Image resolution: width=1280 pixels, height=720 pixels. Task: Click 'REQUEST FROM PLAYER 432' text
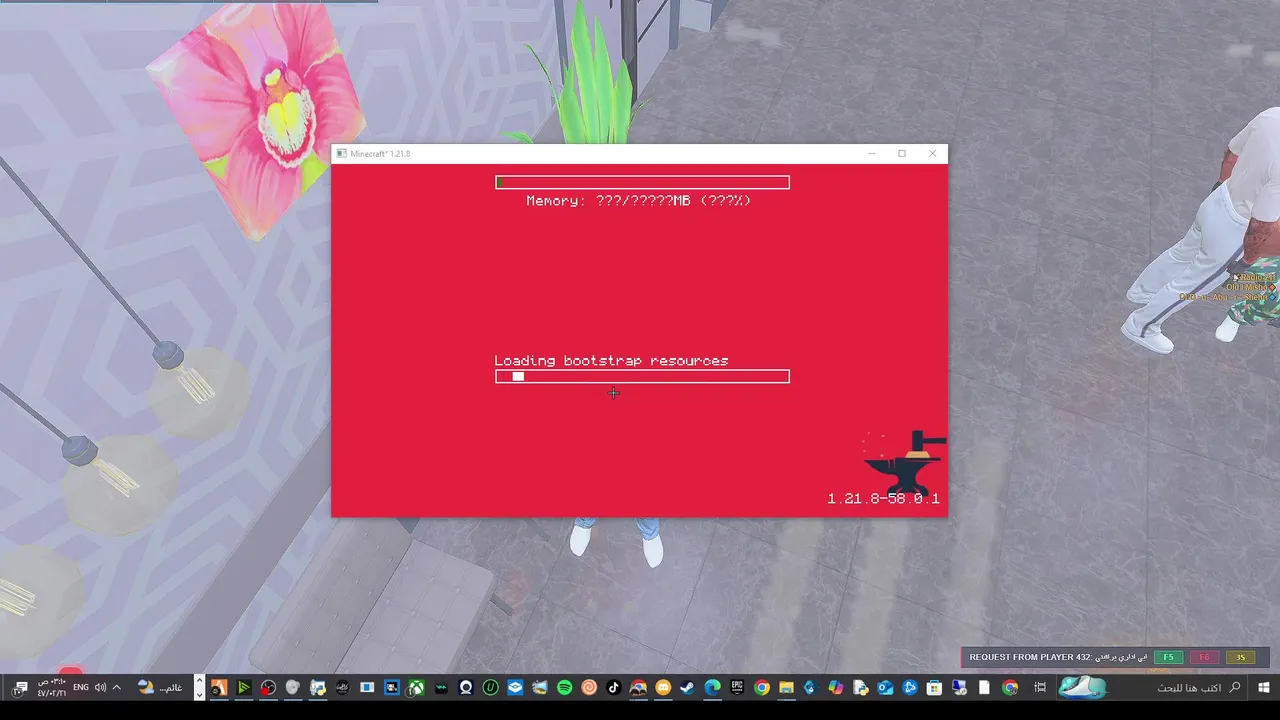pyautogui.click(x=1030, y=657)
